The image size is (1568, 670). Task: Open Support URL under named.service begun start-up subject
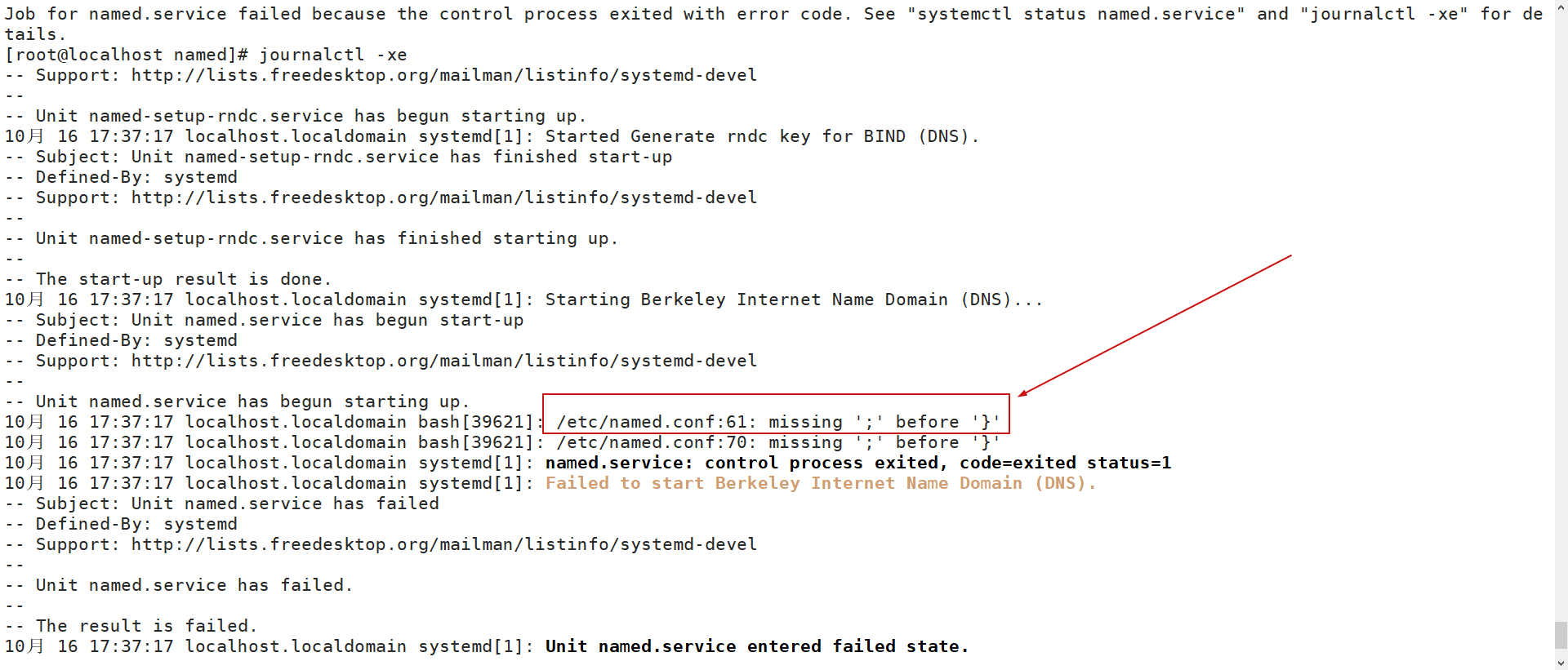443,361
